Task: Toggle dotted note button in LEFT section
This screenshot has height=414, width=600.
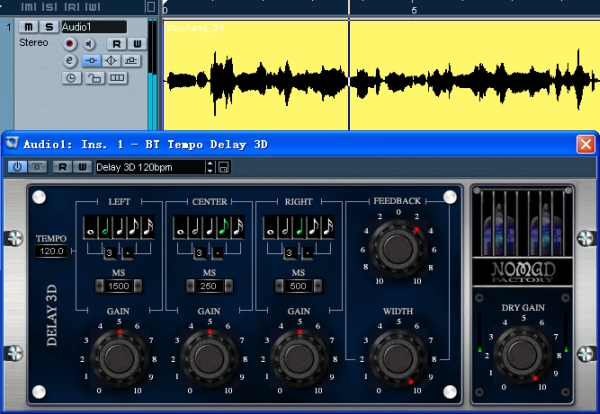Action: click(127, 253)
